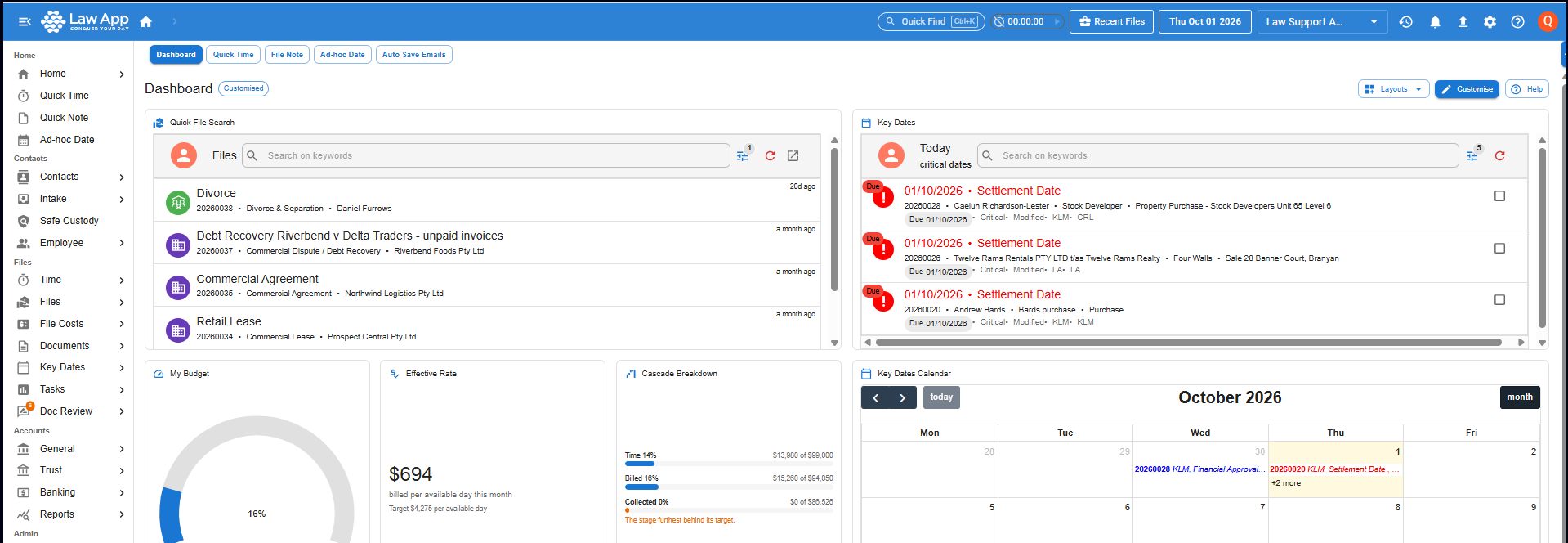Refresh the Key Dates list
Viewport: 1568px width, 543px height.
tap(1499, 155)
